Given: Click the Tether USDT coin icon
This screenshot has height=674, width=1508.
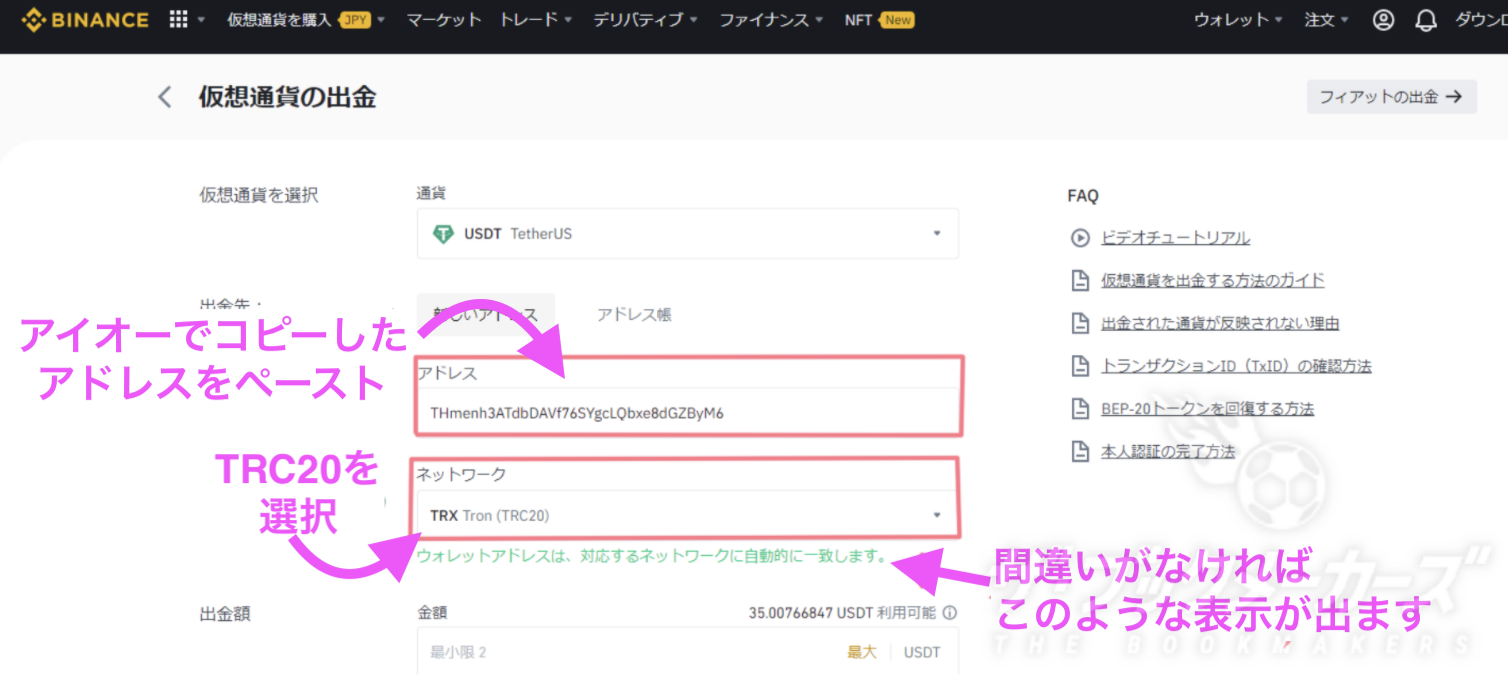Looking at the screenshot, I should pos(443,234).
